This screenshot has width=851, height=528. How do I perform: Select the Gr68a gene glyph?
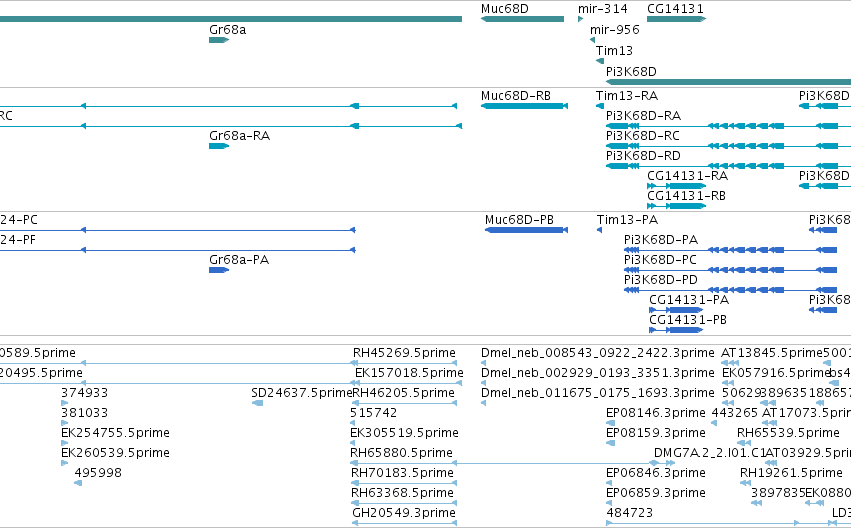[219, 40]
